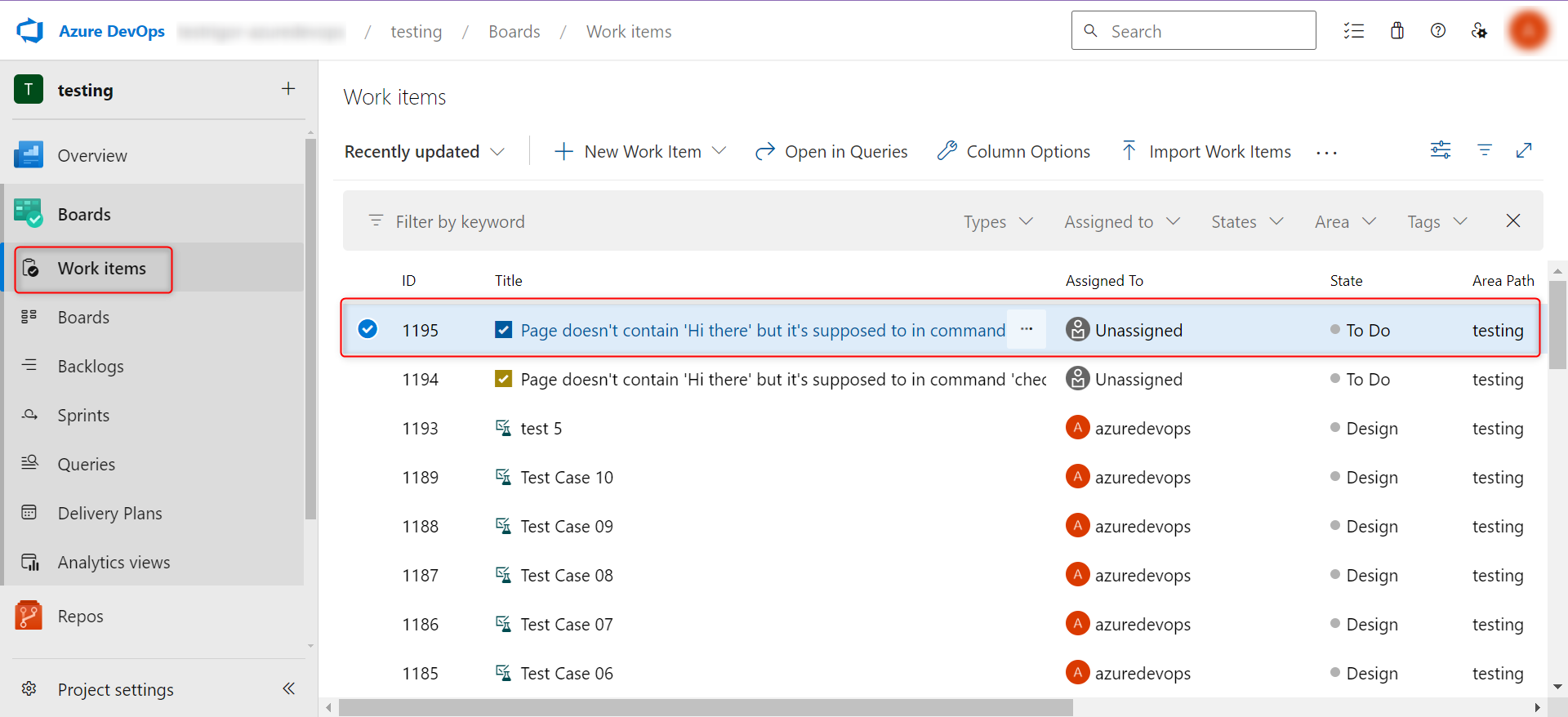Expand the Assigned to filter dropdown
This screenshot has height=717, width=1568.
tap(1122, 222)
